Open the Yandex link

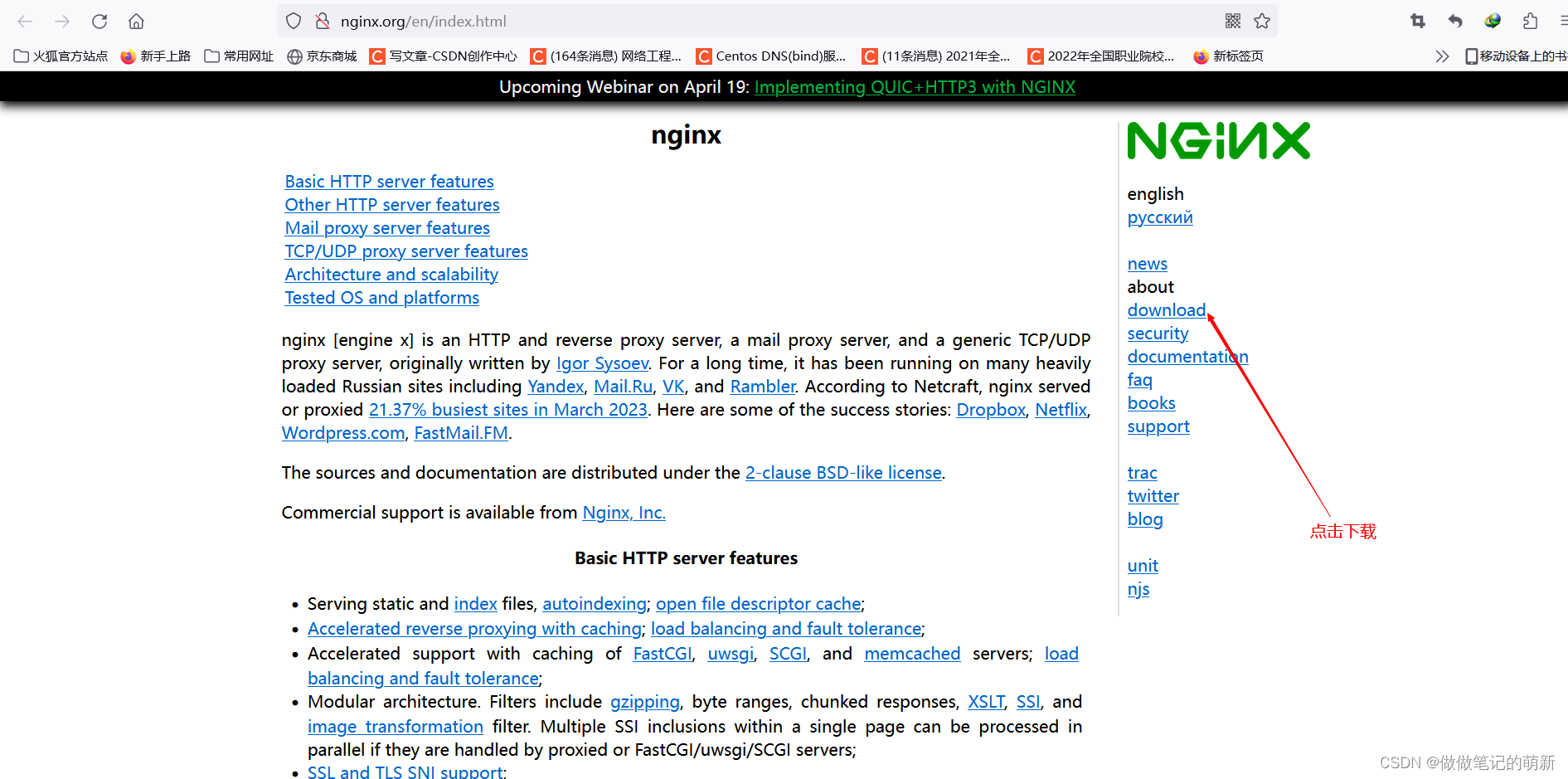click(x=556, y=387)
